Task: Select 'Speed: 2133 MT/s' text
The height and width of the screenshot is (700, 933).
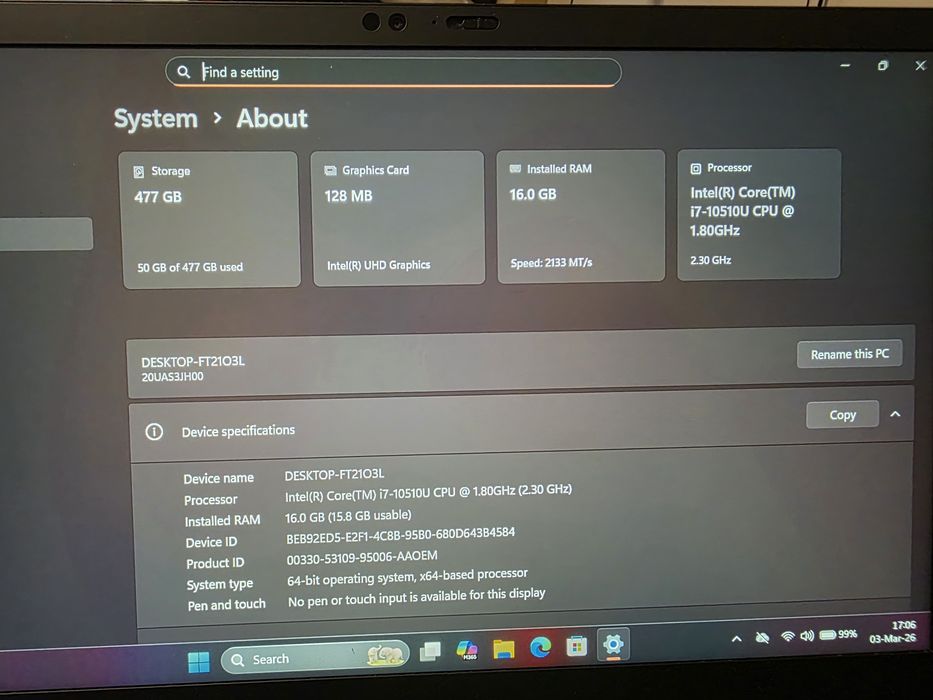Action: click(x=551, y=262)
